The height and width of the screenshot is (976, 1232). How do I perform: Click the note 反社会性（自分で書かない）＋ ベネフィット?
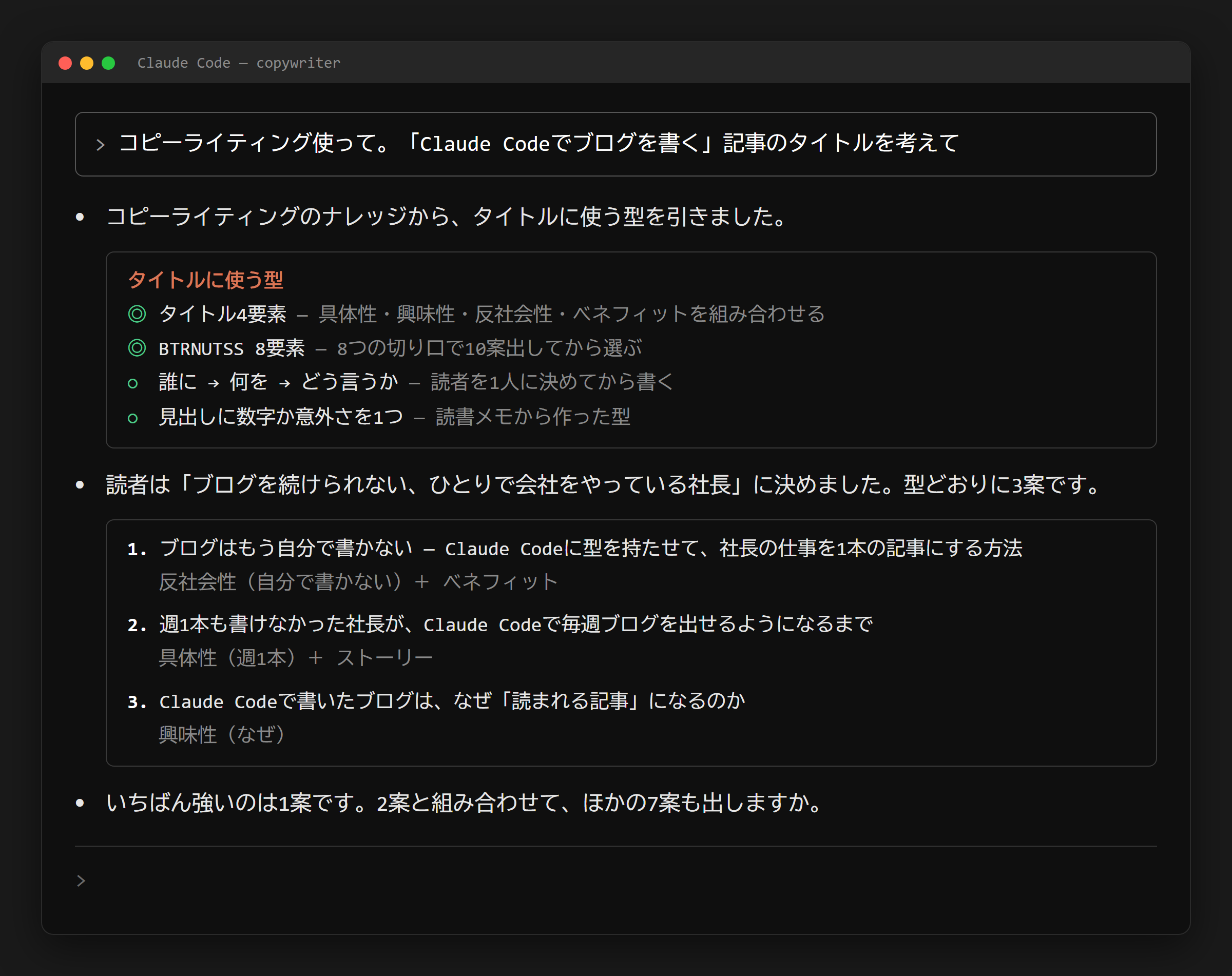(358, 581)
